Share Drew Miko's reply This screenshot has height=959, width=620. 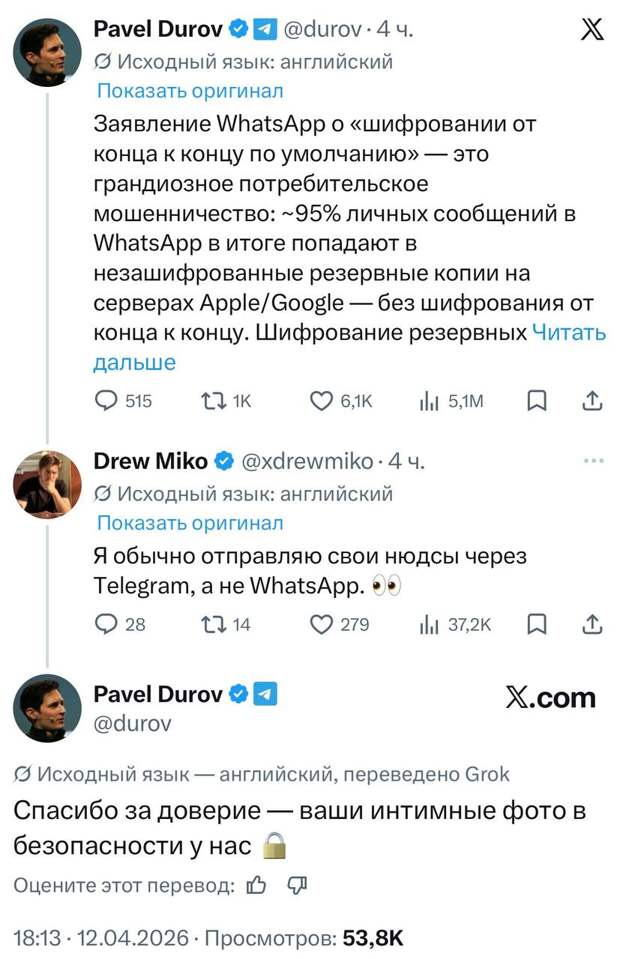[x=591, y=624]
